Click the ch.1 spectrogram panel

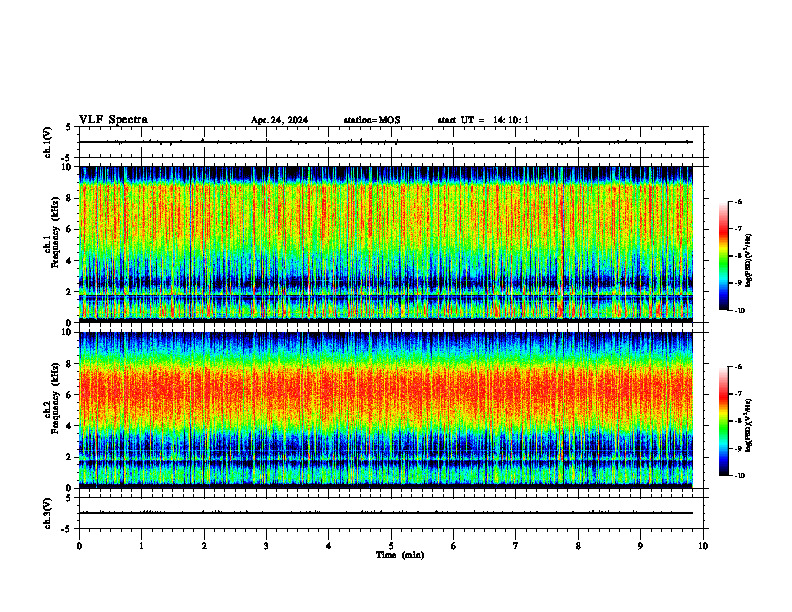click(x=386, y=244)
